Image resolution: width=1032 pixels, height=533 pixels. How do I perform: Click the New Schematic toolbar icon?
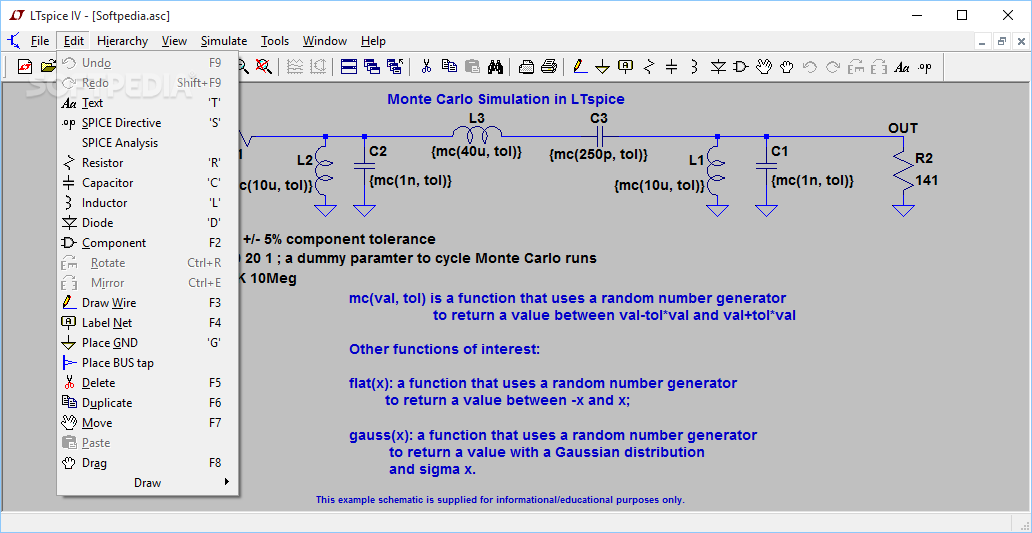click(24, 66)
